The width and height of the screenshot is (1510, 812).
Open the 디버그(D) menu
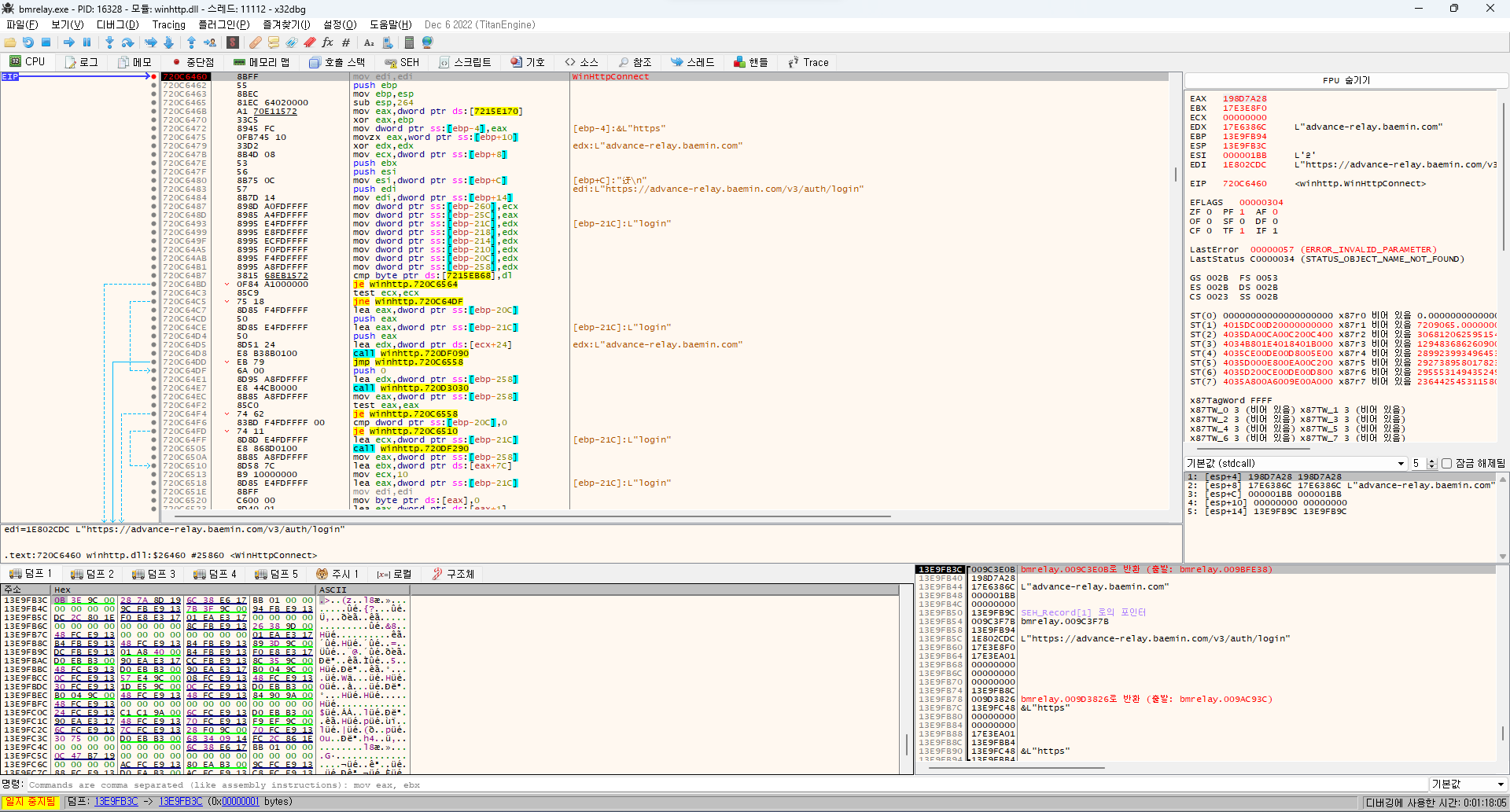coord(117,24)
